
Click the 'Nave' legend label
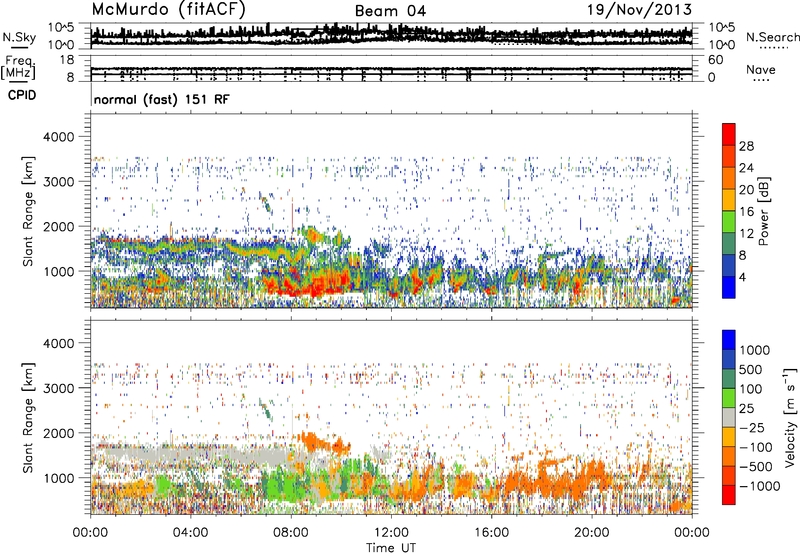pos(761,70)
